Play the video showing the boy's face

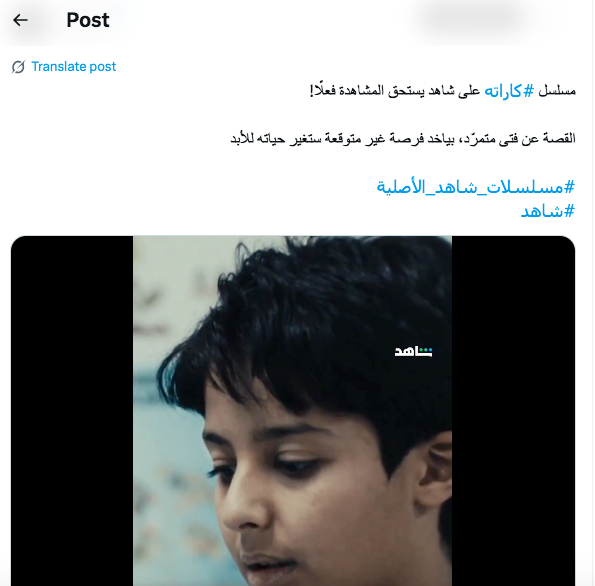click(x=292, y=411)
